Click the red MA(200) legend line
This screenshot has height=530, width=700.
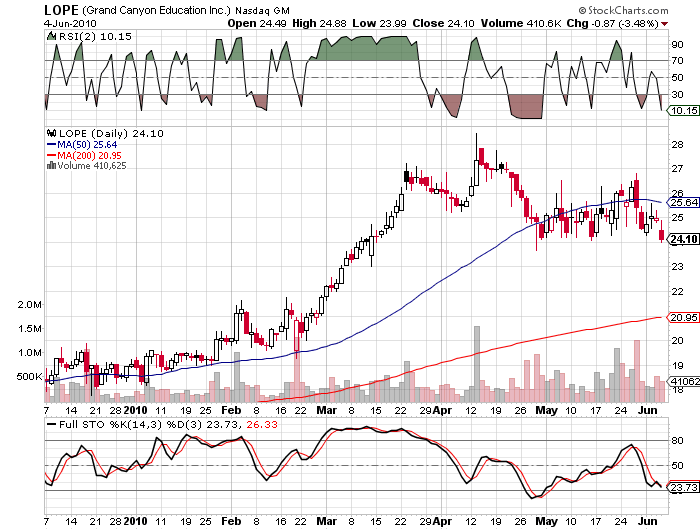[51, 155]
